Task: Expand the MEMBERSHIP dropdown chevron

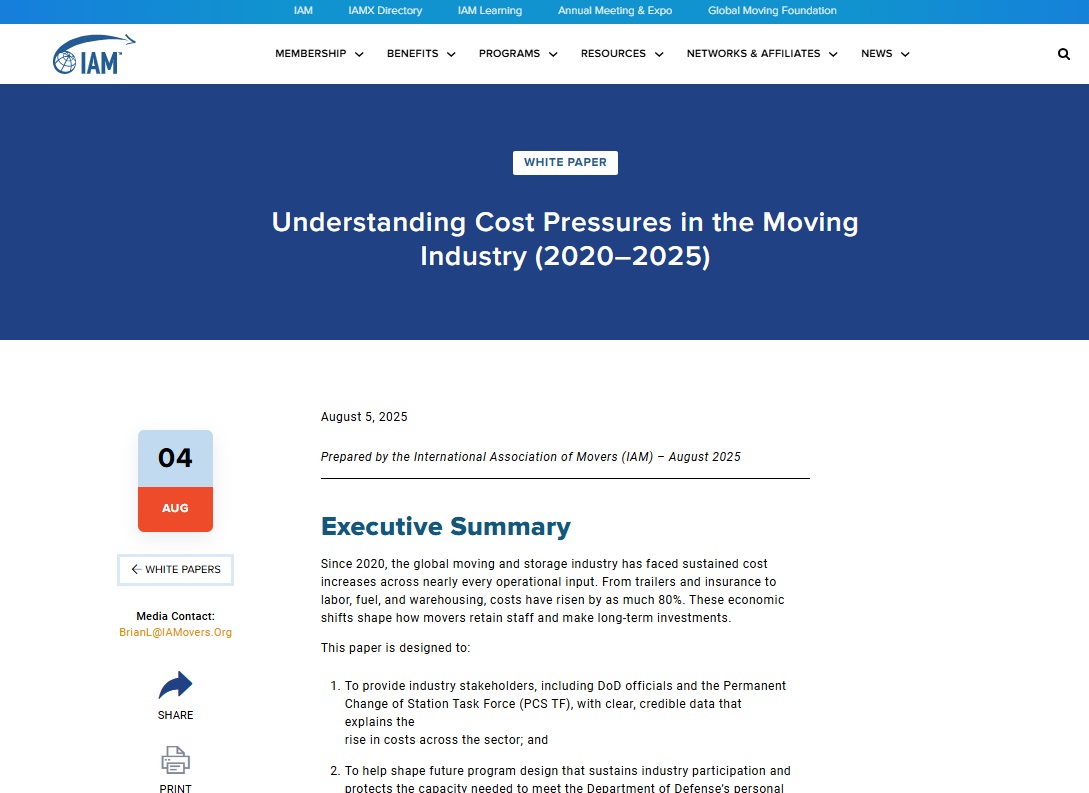Action: [x=360, y=54]
